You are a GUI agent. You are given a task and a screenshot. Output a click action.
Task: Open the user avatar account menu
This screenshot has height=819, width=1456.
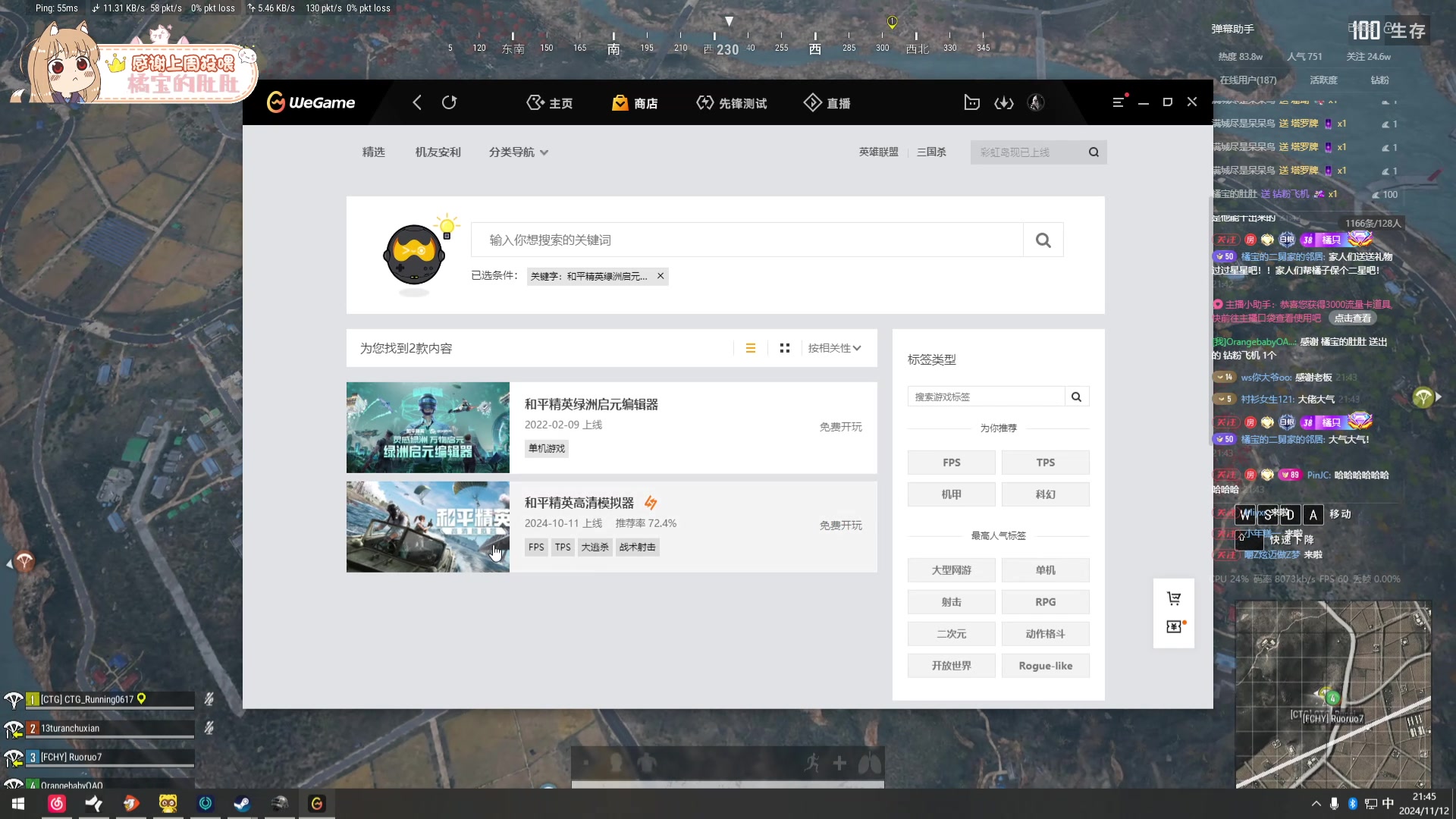point(1036,102)
